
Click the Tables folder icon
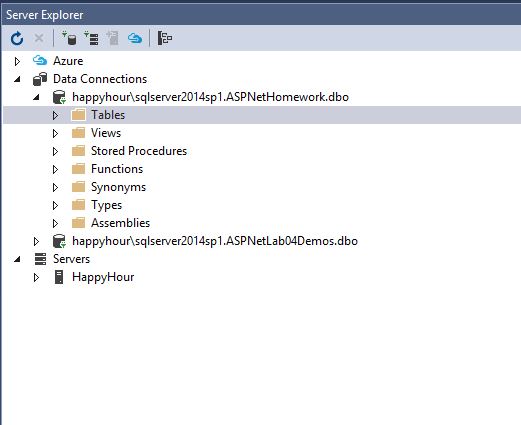[78, 115]
